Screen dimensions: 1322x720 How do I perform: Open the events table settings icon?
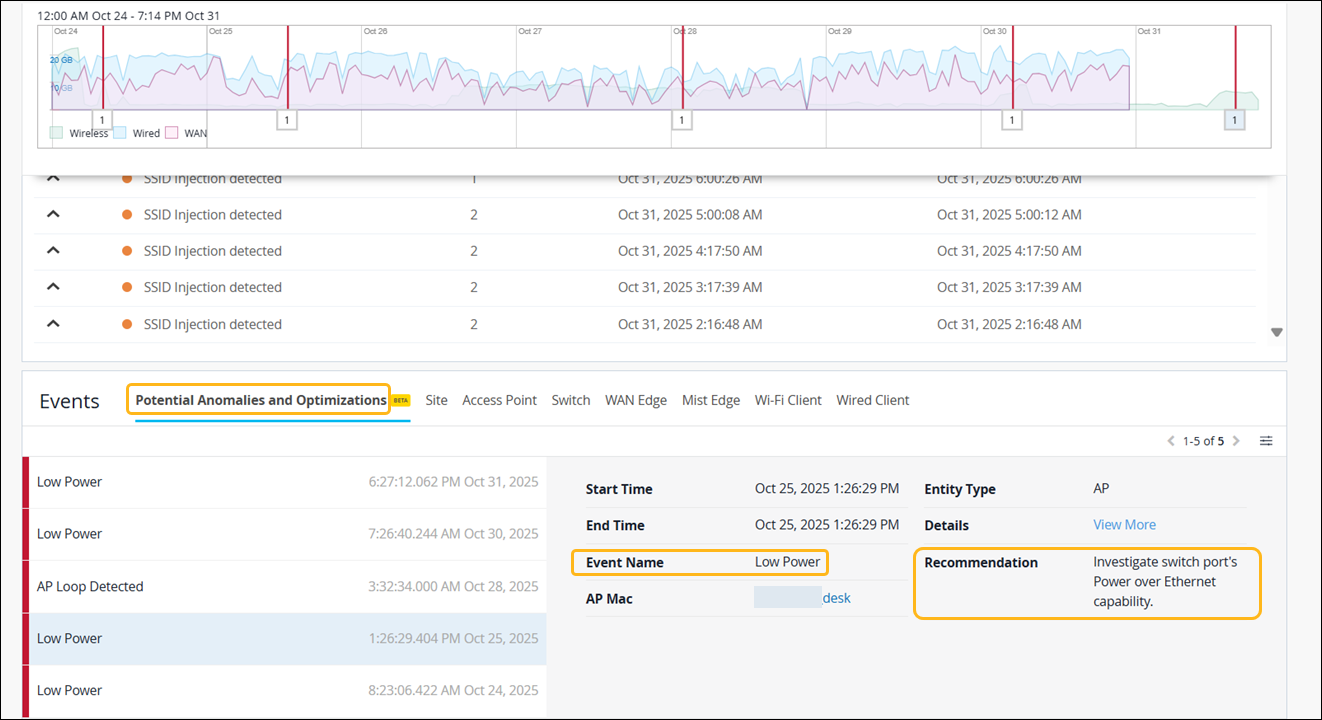pos(1266,441)
